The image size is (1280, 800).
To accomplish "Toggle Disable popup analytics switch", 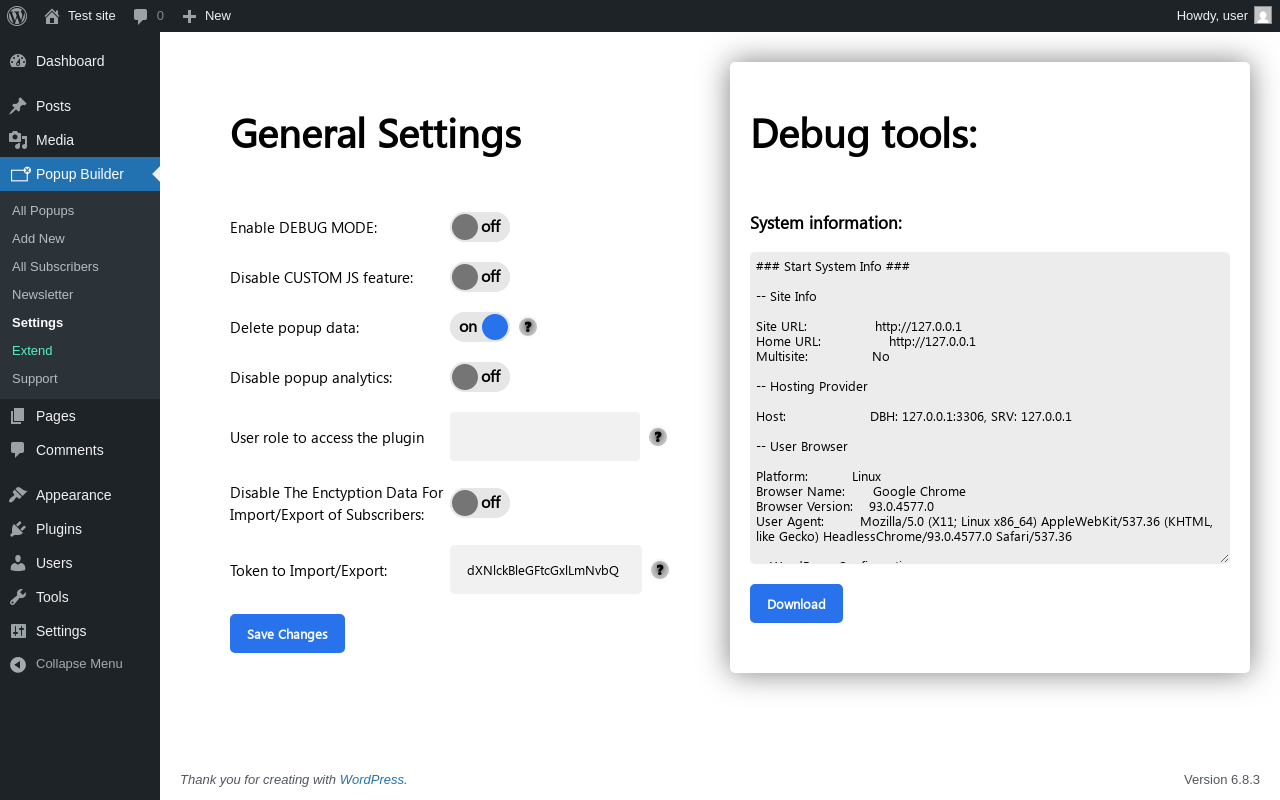I will (x=480, y=377).
